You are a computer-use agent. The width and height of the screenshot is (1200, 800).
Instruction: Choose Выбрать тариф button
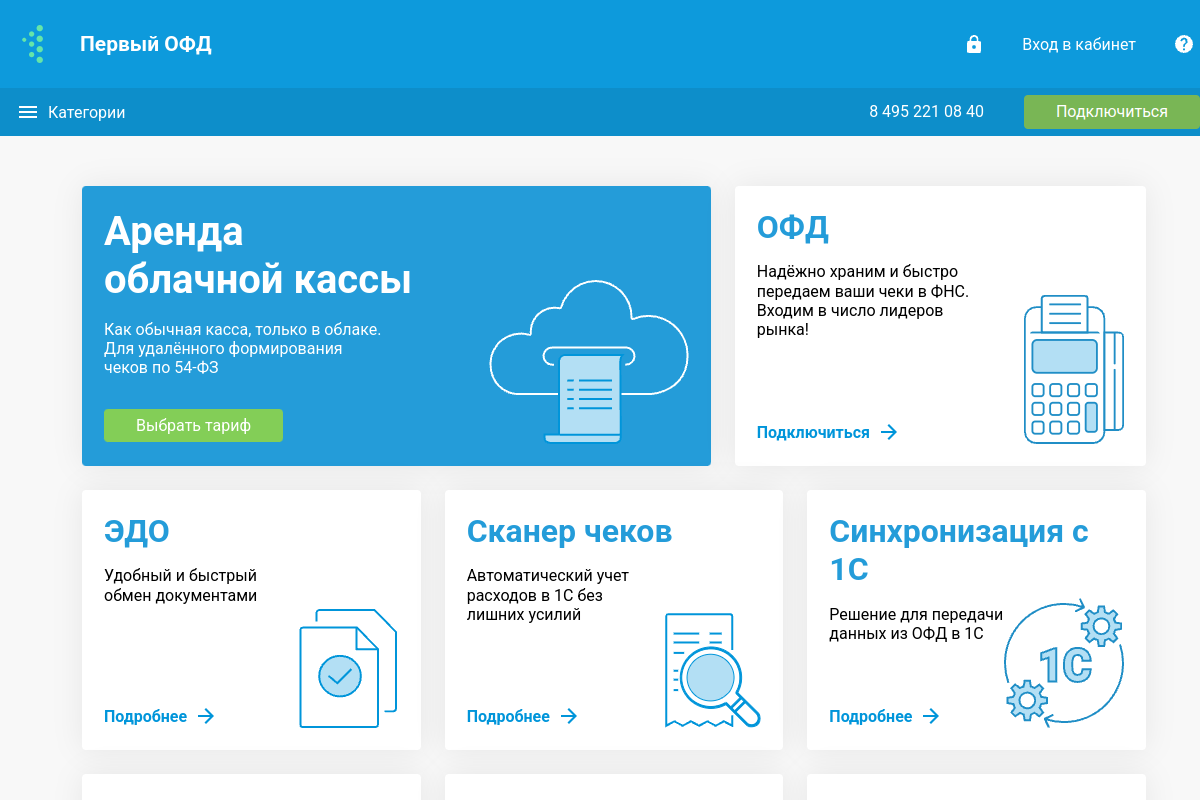193,425
